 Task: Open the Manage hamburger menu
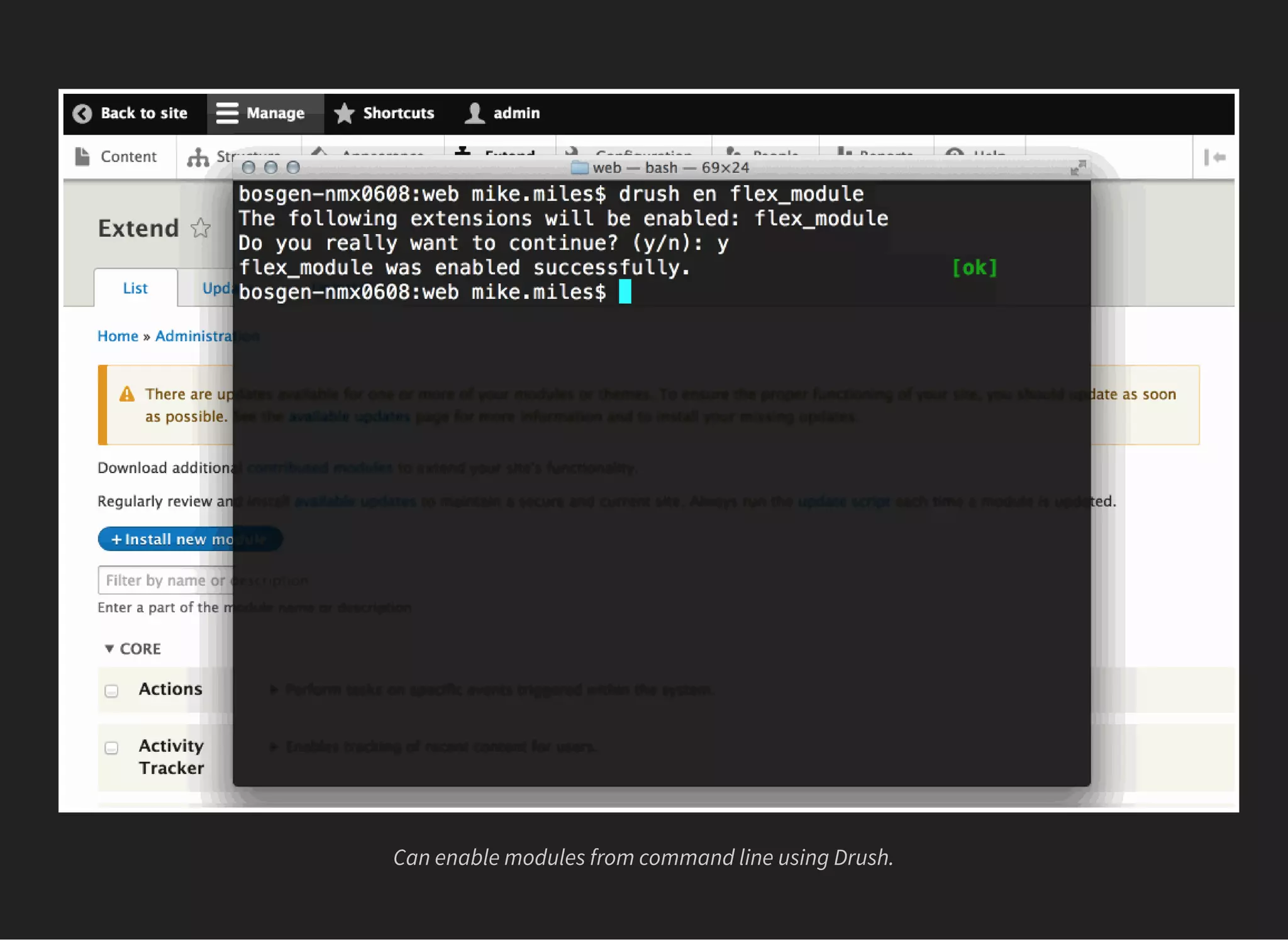265,113
